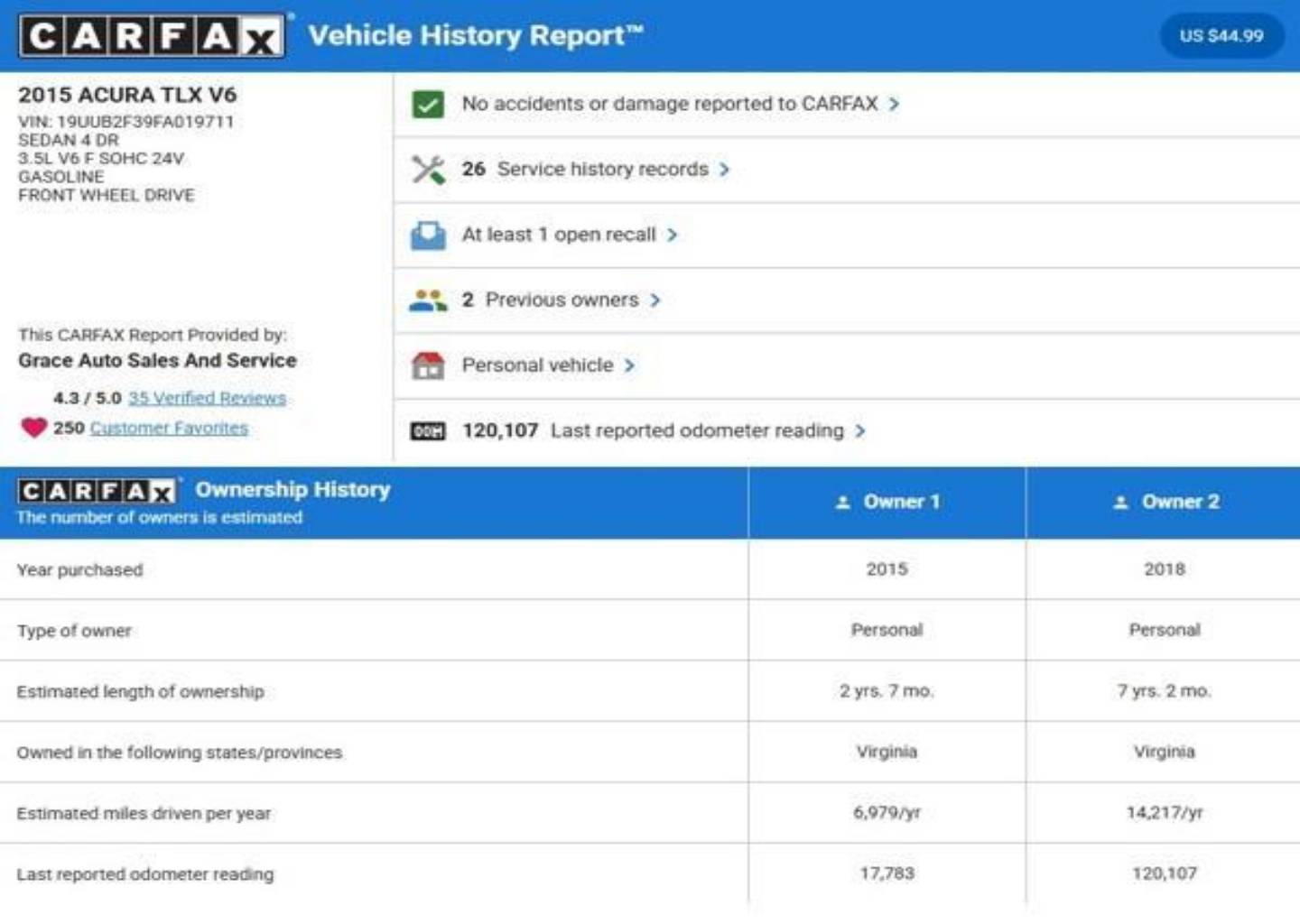Click the wrench and screwdriver service icon
This screenshot has width=1300, height=924.
(428, 170)
